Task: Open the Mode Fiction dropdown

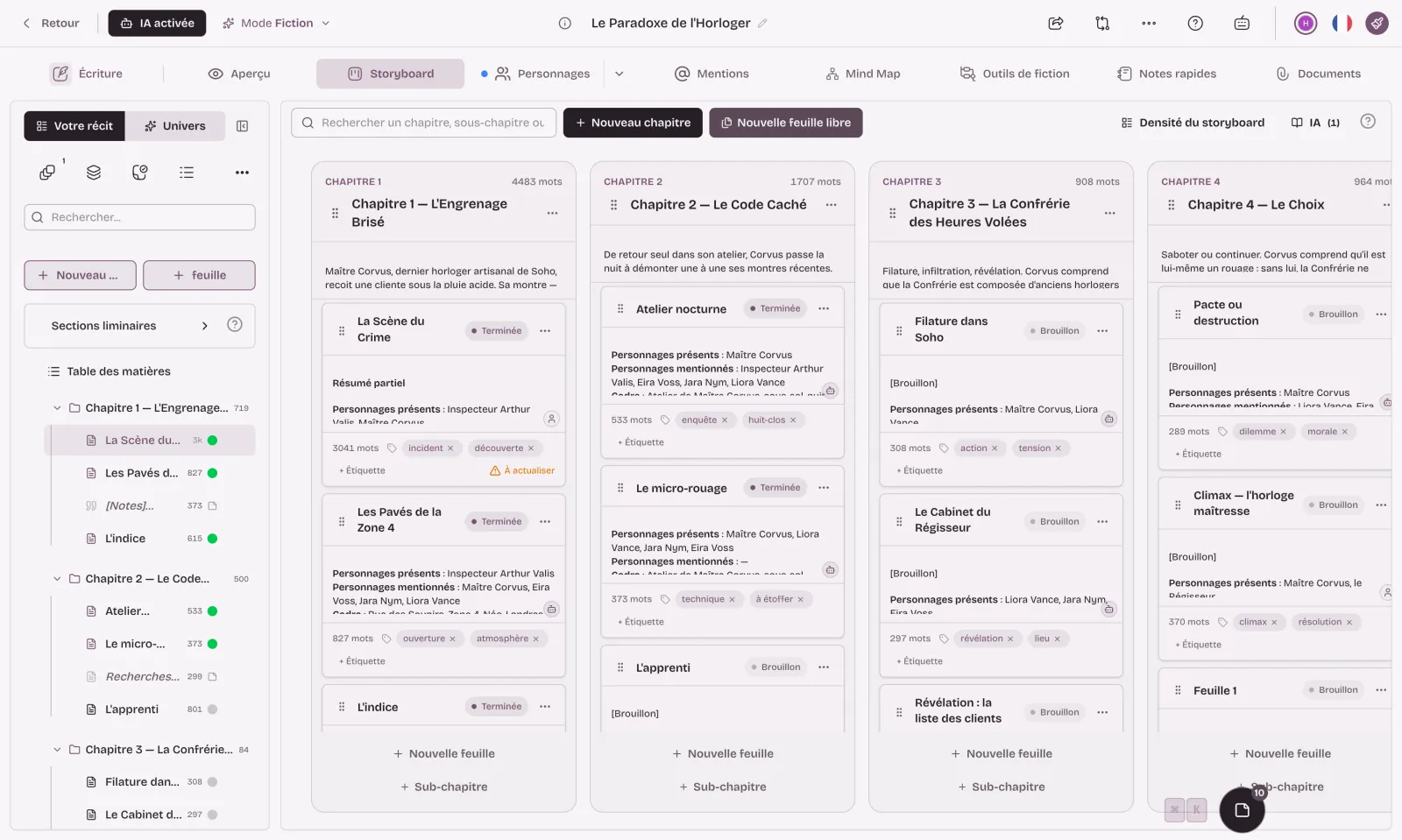Action: 276,24
